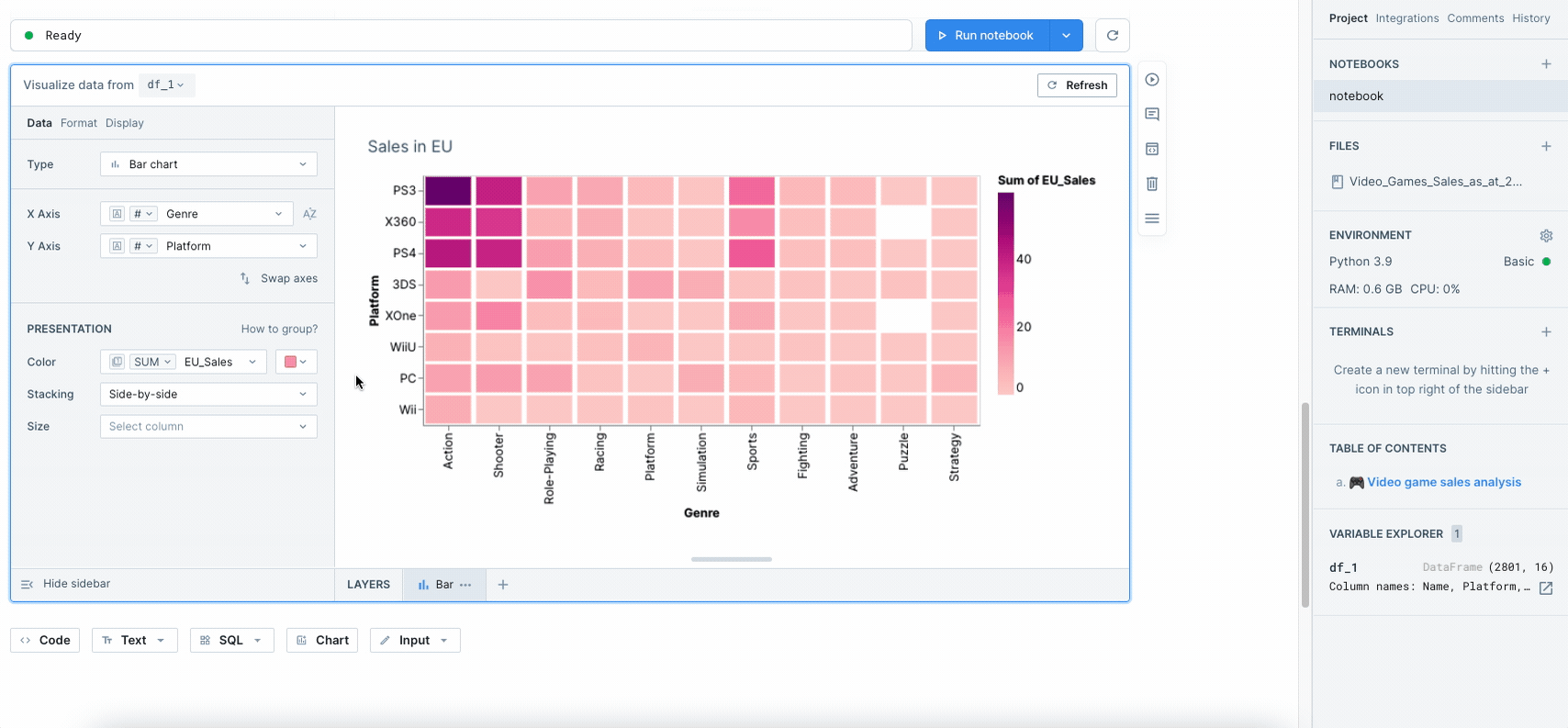
Task: Open the Run notebook dropdown arrow
Action: pyautogui.click(x=1066, y=36)
